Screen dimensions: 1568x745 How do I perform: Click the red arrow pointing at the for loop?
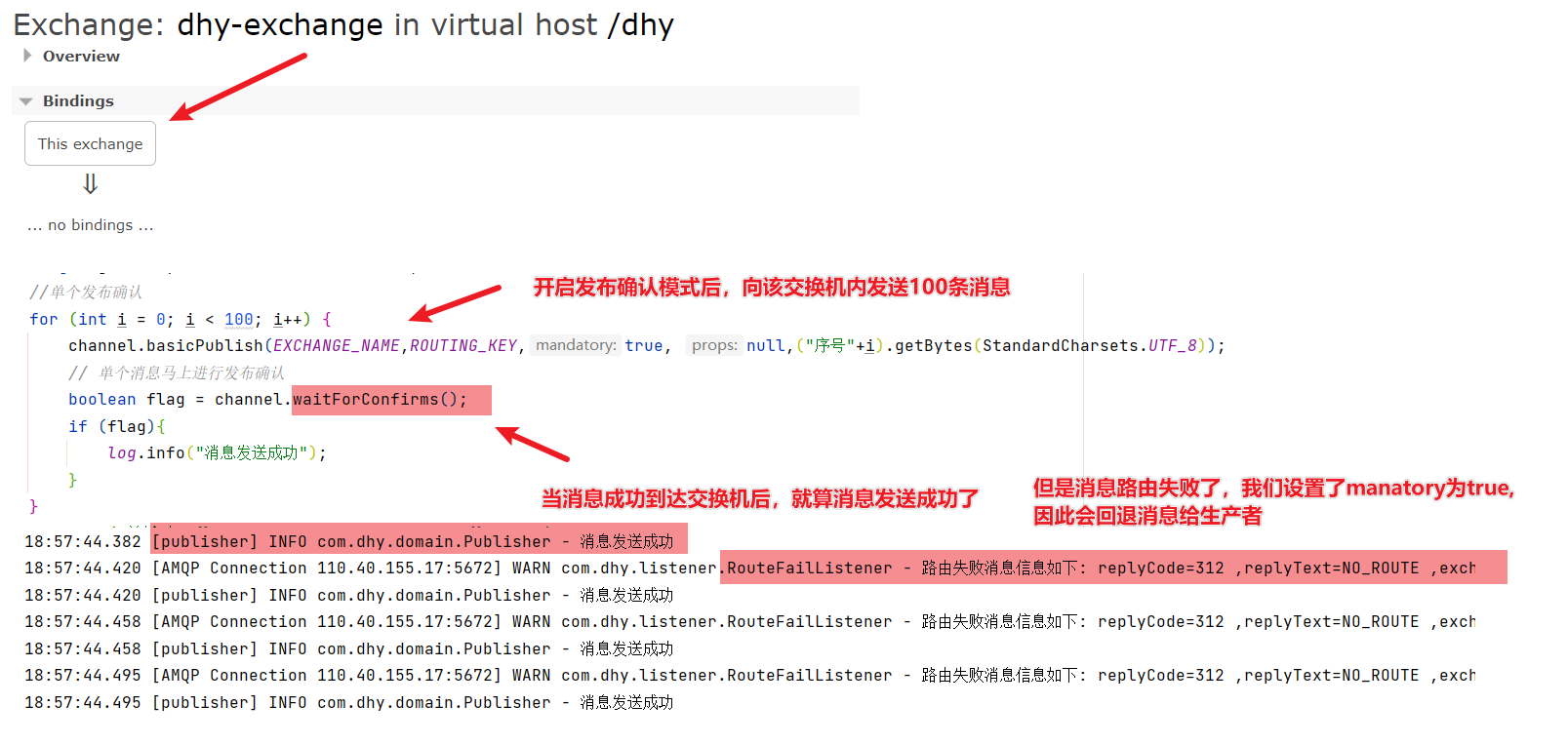click(x=455, y=303)
